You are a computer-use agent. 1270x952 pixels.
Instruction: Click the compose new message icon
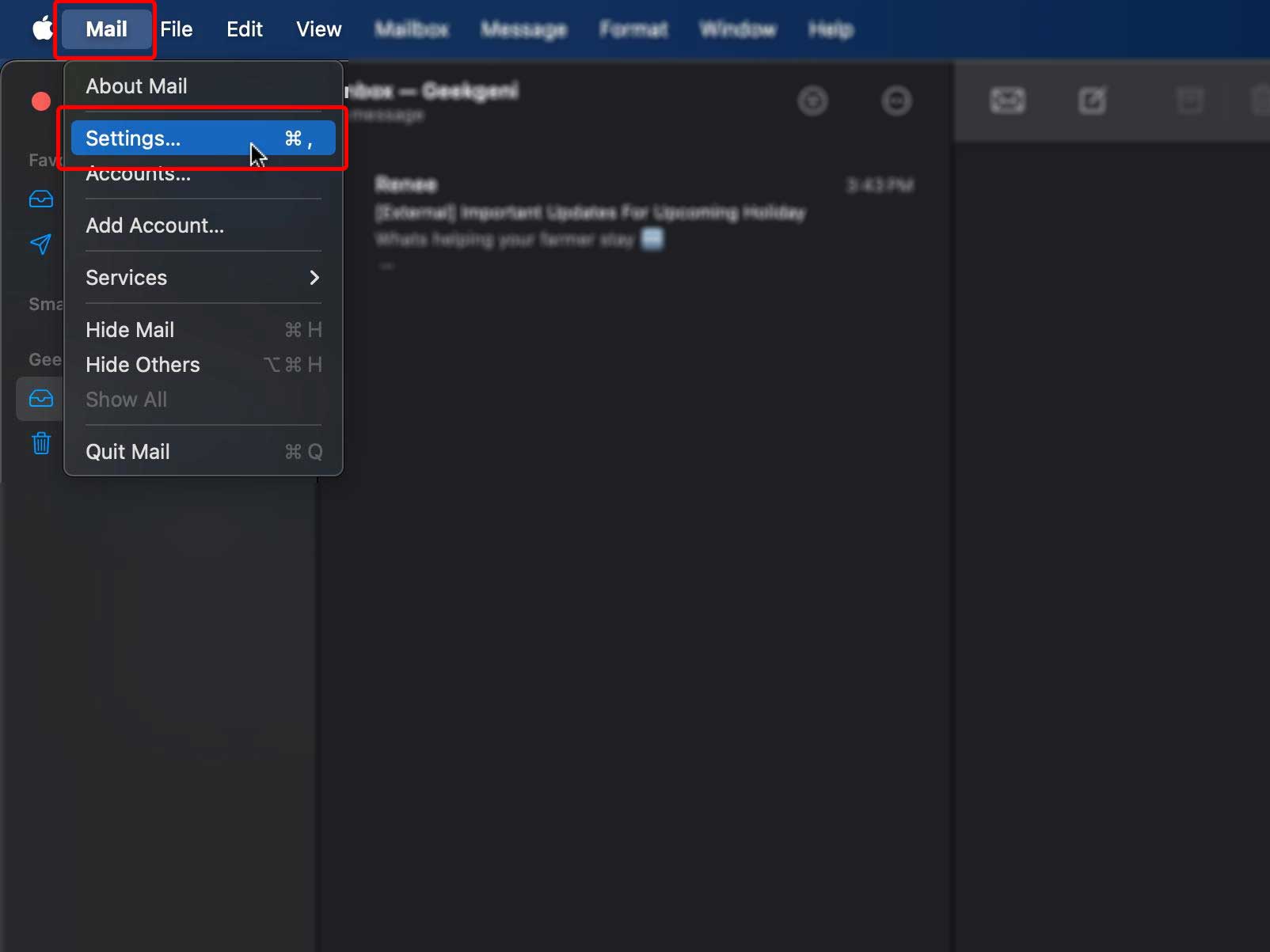(1092, 101)
